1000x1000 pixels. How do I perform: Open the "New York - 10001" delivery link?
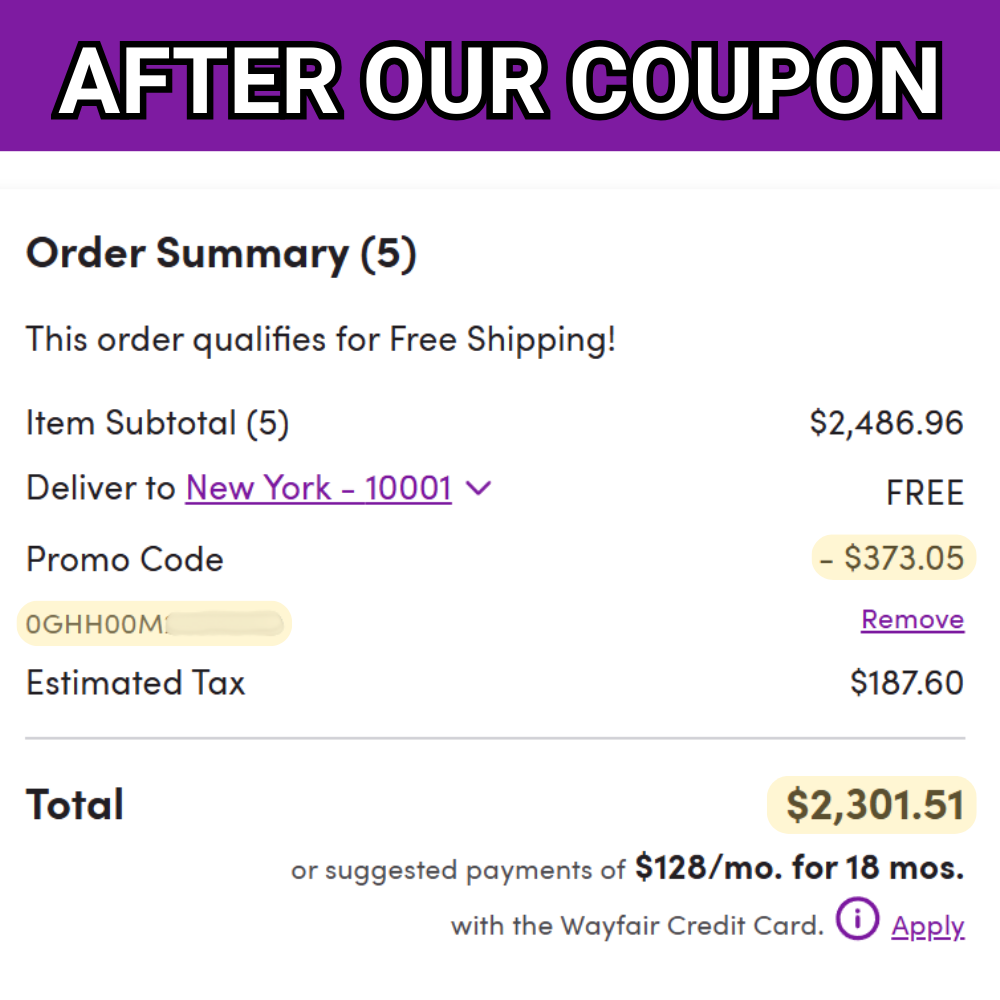tap(318, 488)
